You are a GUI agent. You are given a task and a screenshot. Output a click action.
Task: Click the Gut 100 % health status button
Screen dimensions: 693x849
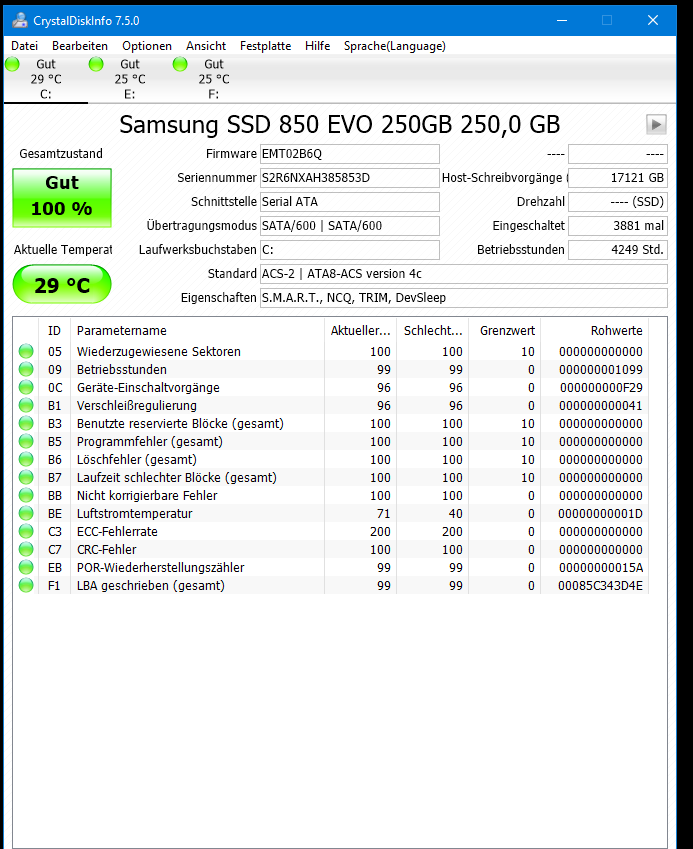(62, 198)
